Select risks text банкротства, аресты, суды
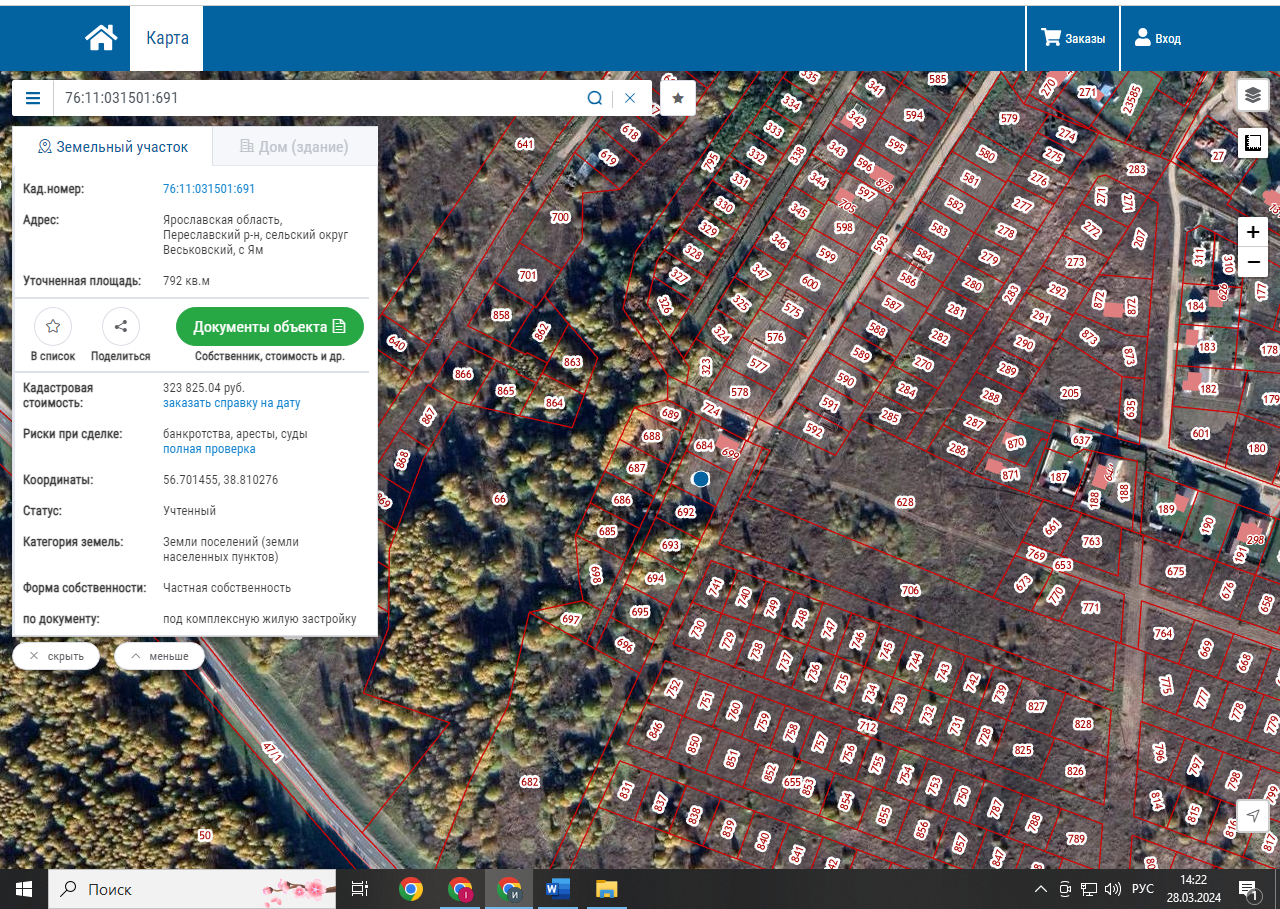The image size is (1280, 909). 235,434
